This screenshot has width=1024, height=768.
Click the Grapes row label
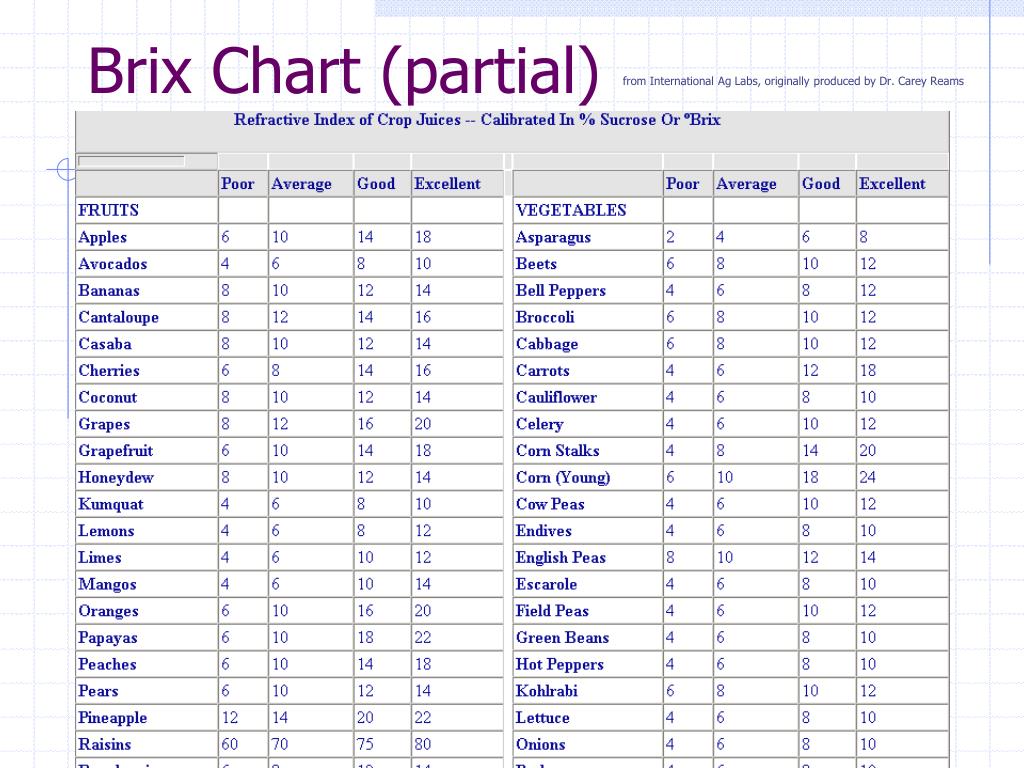[x=104, y=425]
